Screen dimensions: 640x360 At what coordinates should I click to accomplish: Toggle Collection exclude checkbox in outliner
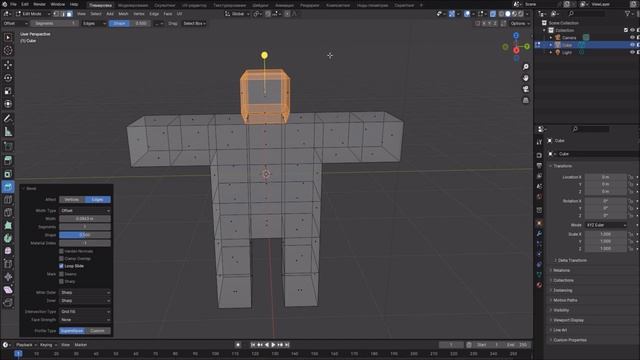pos(626,30)
